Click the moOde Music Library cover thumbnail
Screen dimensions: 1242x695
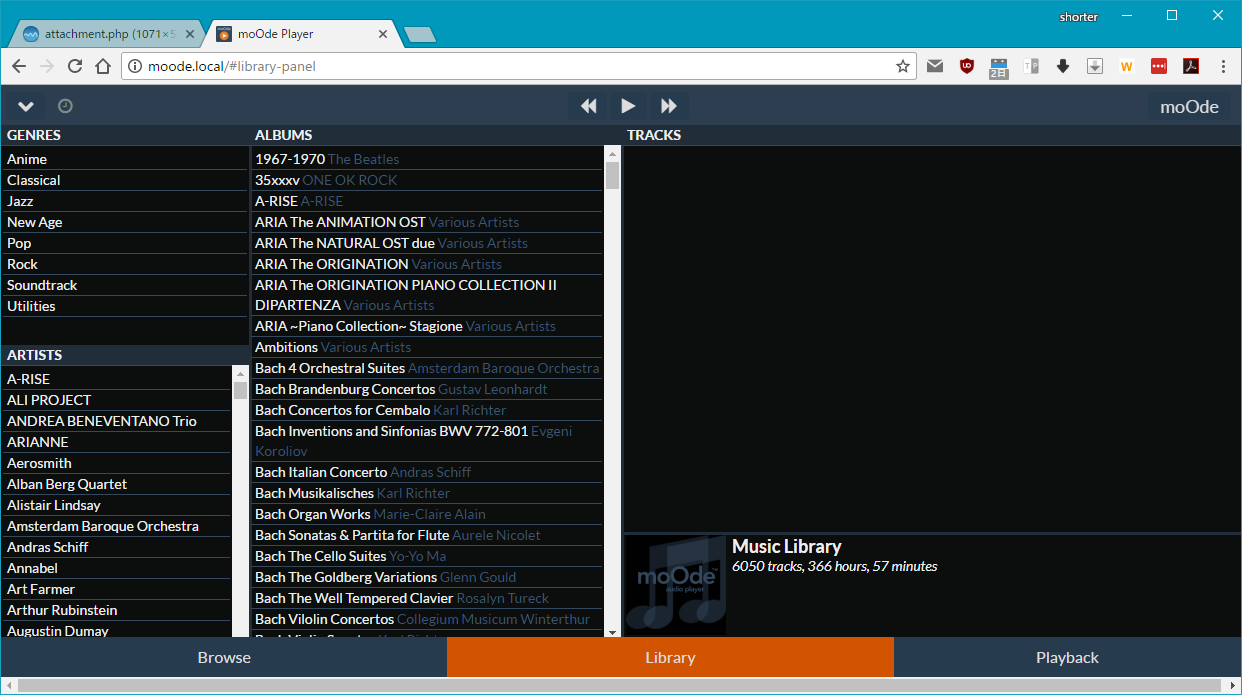click(675, 585)
